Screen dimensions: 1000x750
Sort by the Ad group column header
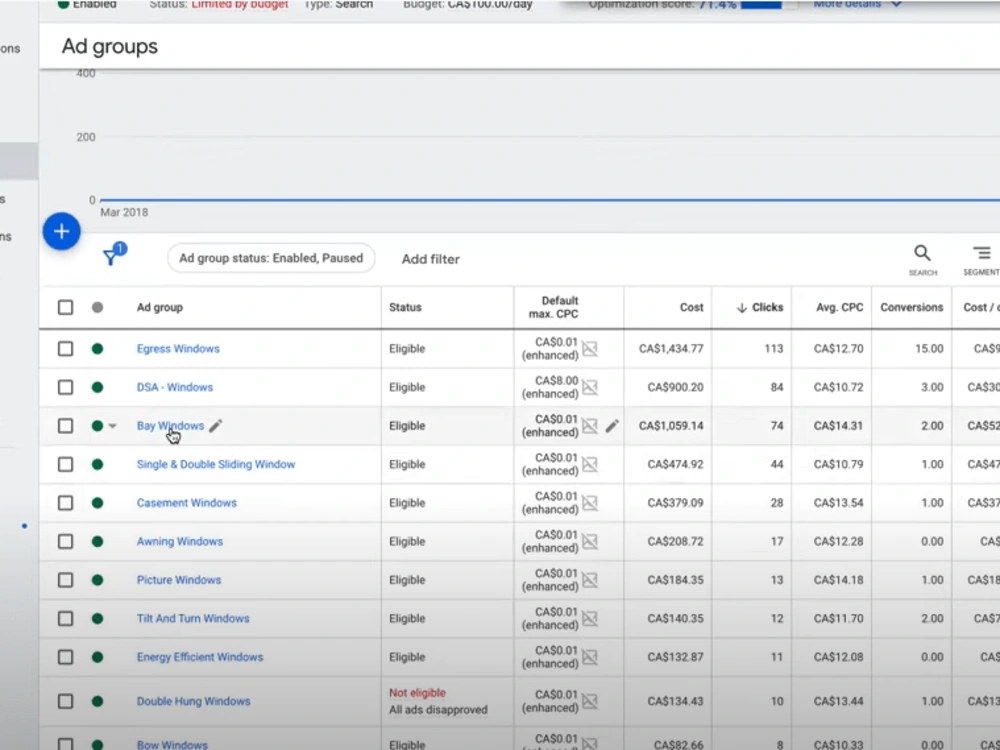pos(159,307)
